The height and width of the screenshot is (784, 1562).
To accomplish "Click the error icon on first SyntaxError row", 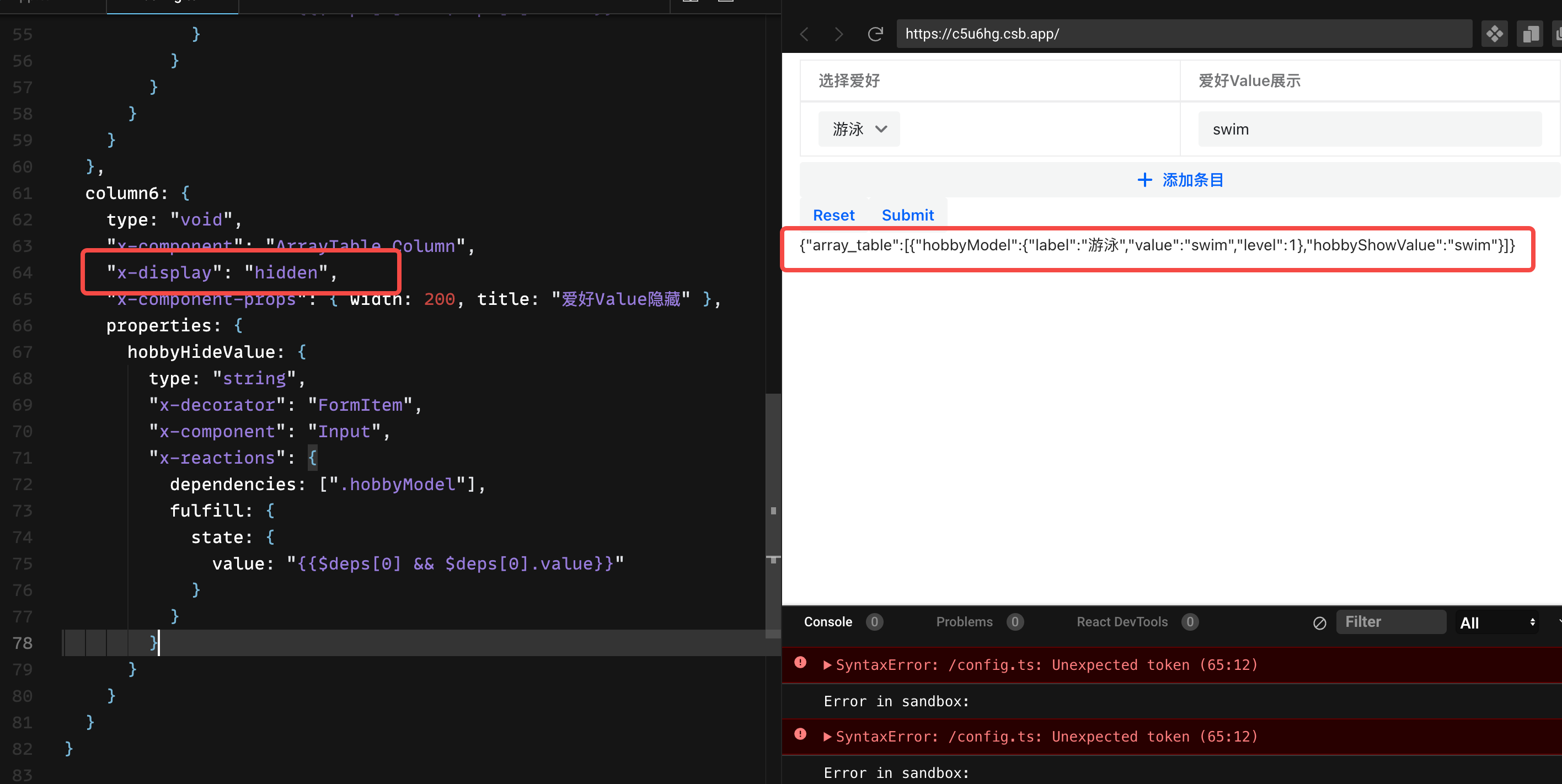I will click(800, 664).
